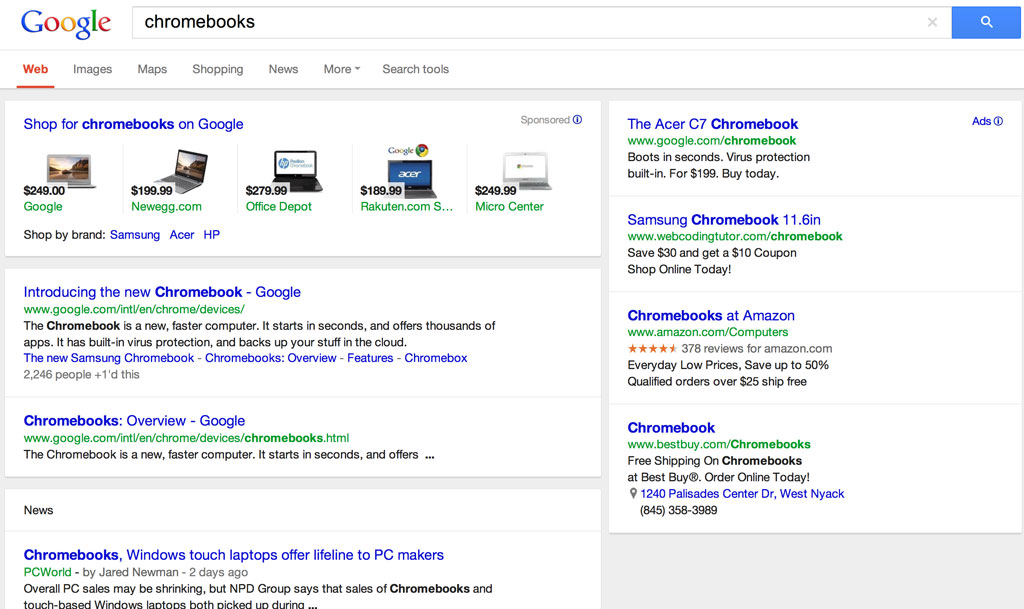The width and height of the screenshot is (1024, 609).
Task: Click the $249.00 Google Chromebook thumbnail
Action: 69,170
